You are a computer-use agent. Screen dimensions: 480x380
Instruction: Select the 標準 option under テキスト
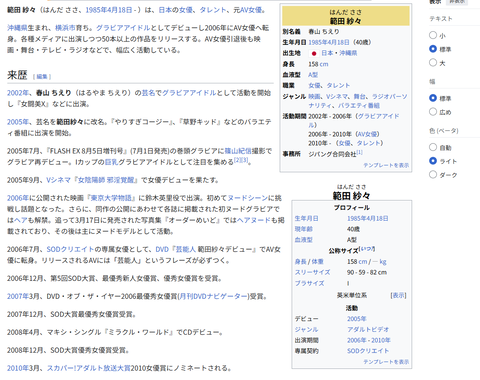click(433, 49)
